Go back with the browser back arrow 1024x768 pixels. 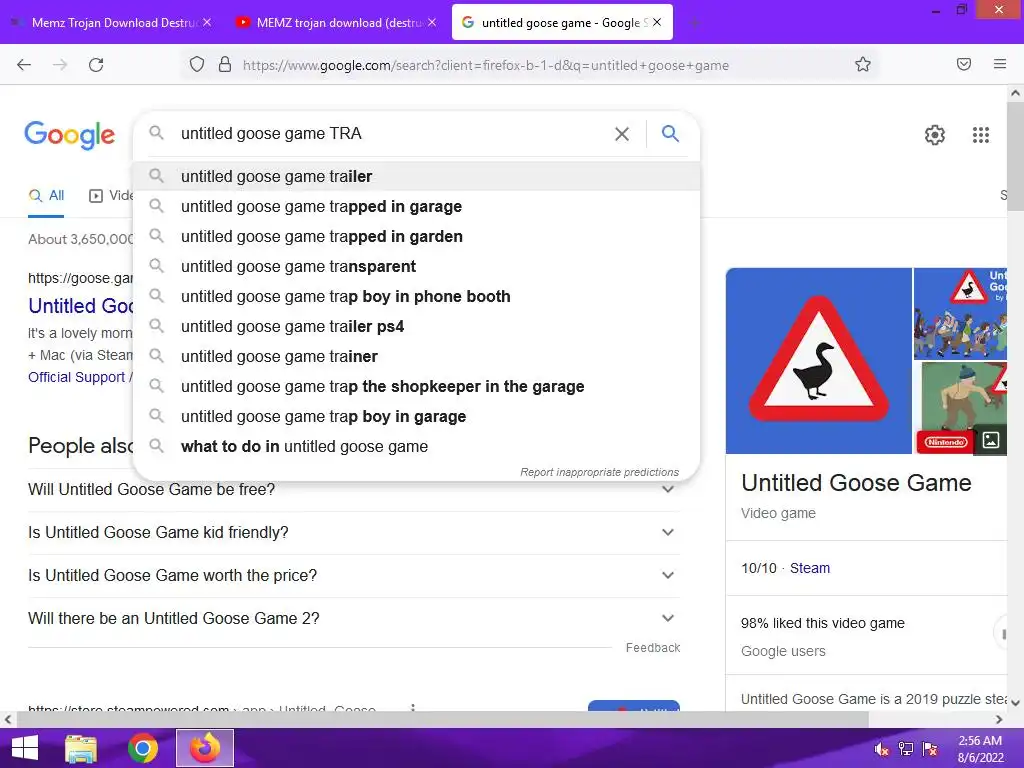click(24, 65)
